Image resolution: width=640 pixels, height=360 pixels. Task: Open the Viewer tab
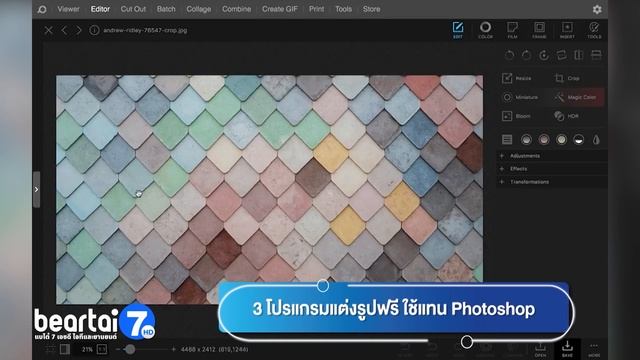[x=68, y=9]
